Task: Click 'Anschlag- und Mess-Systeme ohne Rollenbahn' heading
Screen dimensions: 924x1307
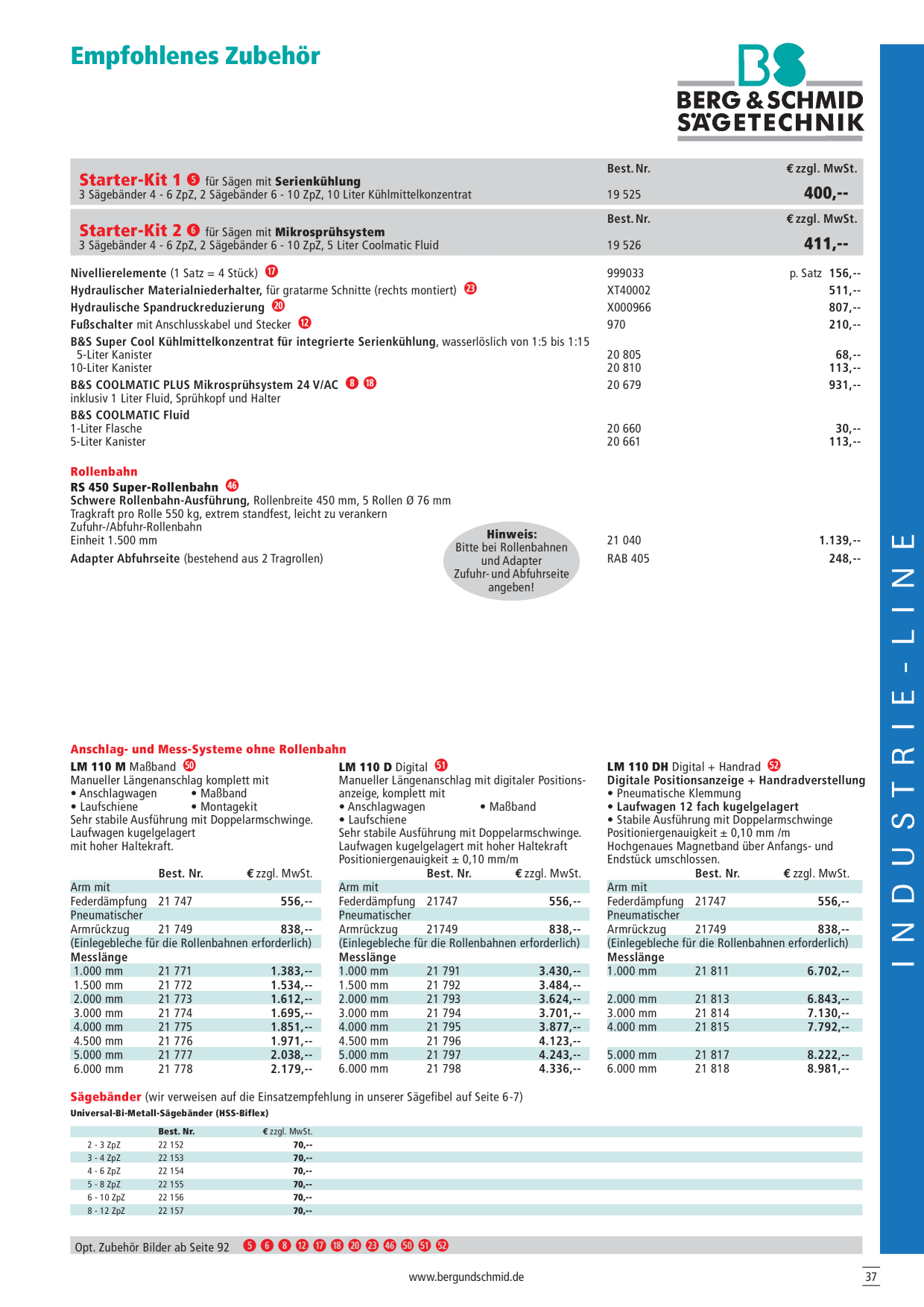Action: (x=208, y=750)
